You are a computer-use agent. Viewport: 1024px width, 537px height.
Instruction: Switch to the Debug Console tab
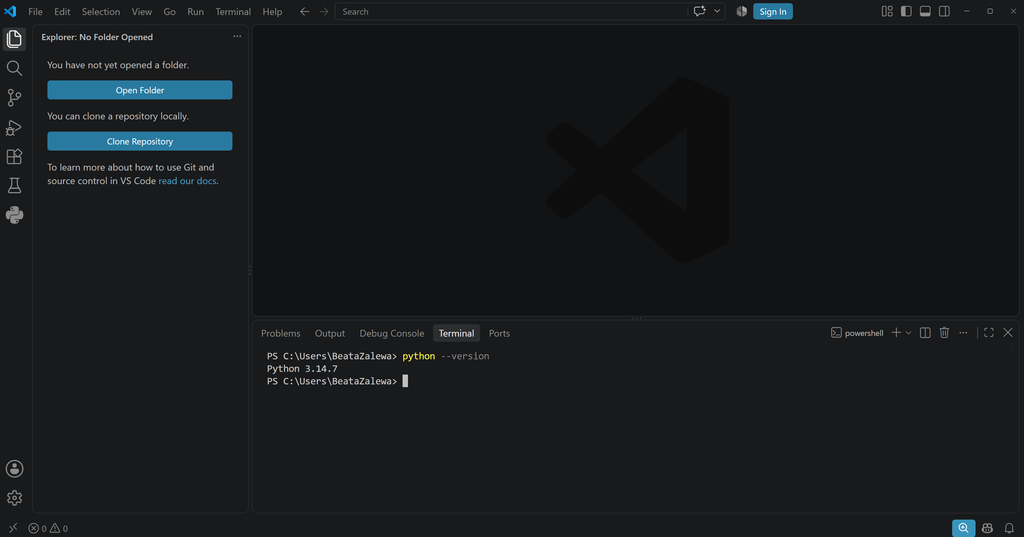392,333
